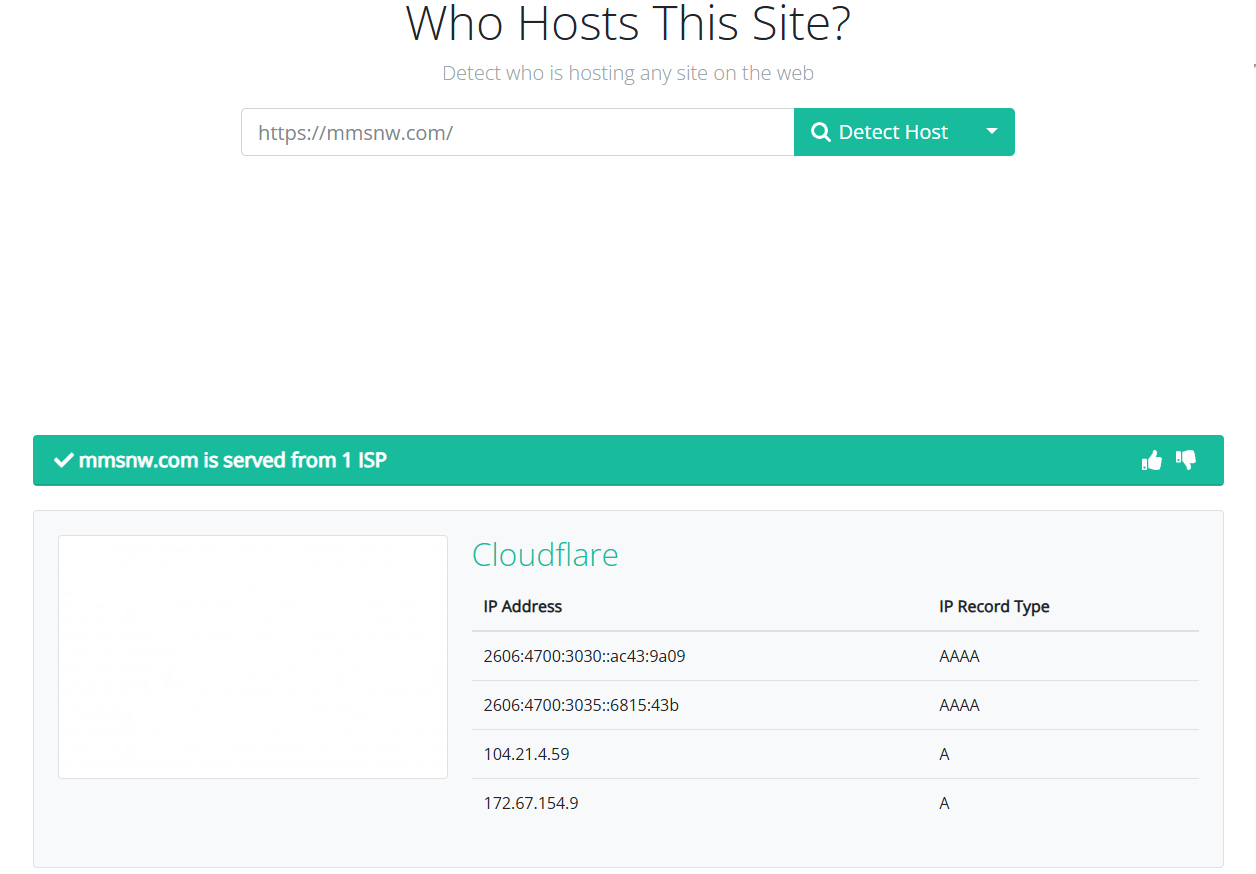The height and width of the screenshot is (874, 1256).
Task: Open the Cloudflare host link
Action: click(x=545, y=555)
